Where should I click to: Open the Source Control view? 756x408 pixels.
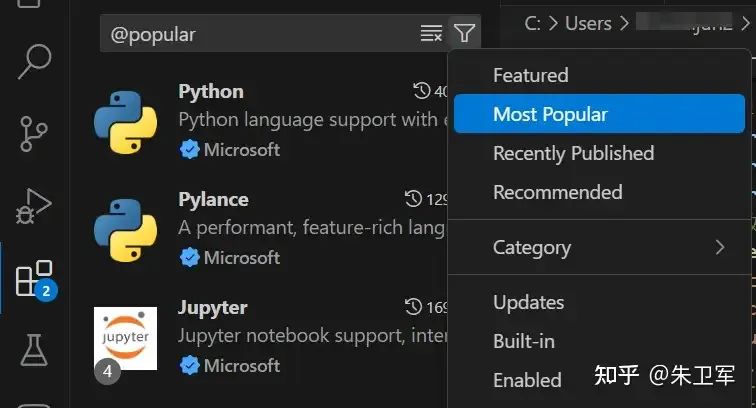click(34, 134)
